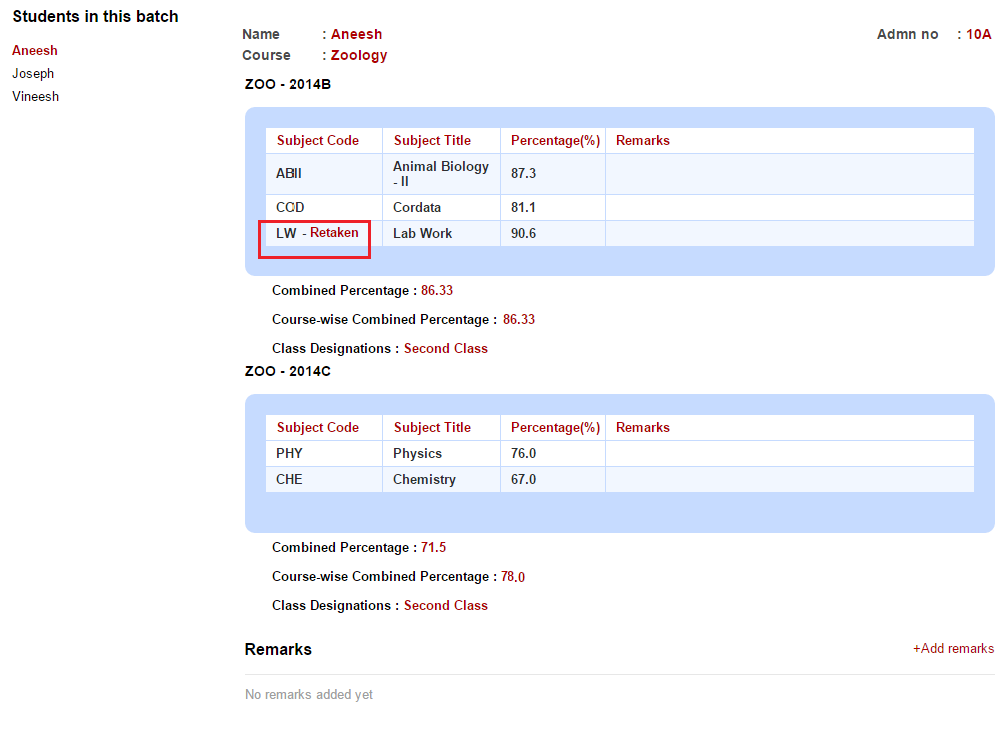Click the Subject Code header in ZOO - 2014B table
Screen dimensions: 1004x737
pos(317,140)
